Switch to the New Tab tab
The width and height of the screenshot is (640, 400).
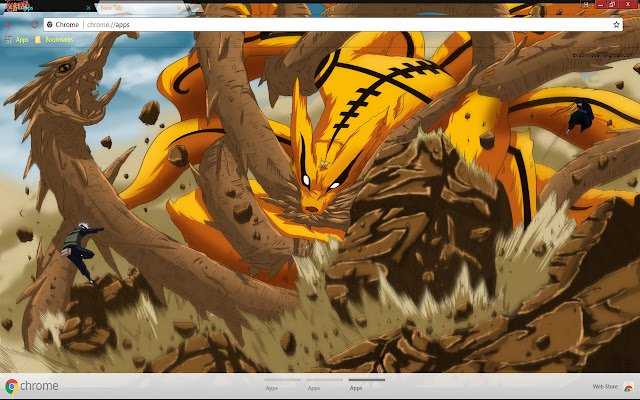point(139,8)
